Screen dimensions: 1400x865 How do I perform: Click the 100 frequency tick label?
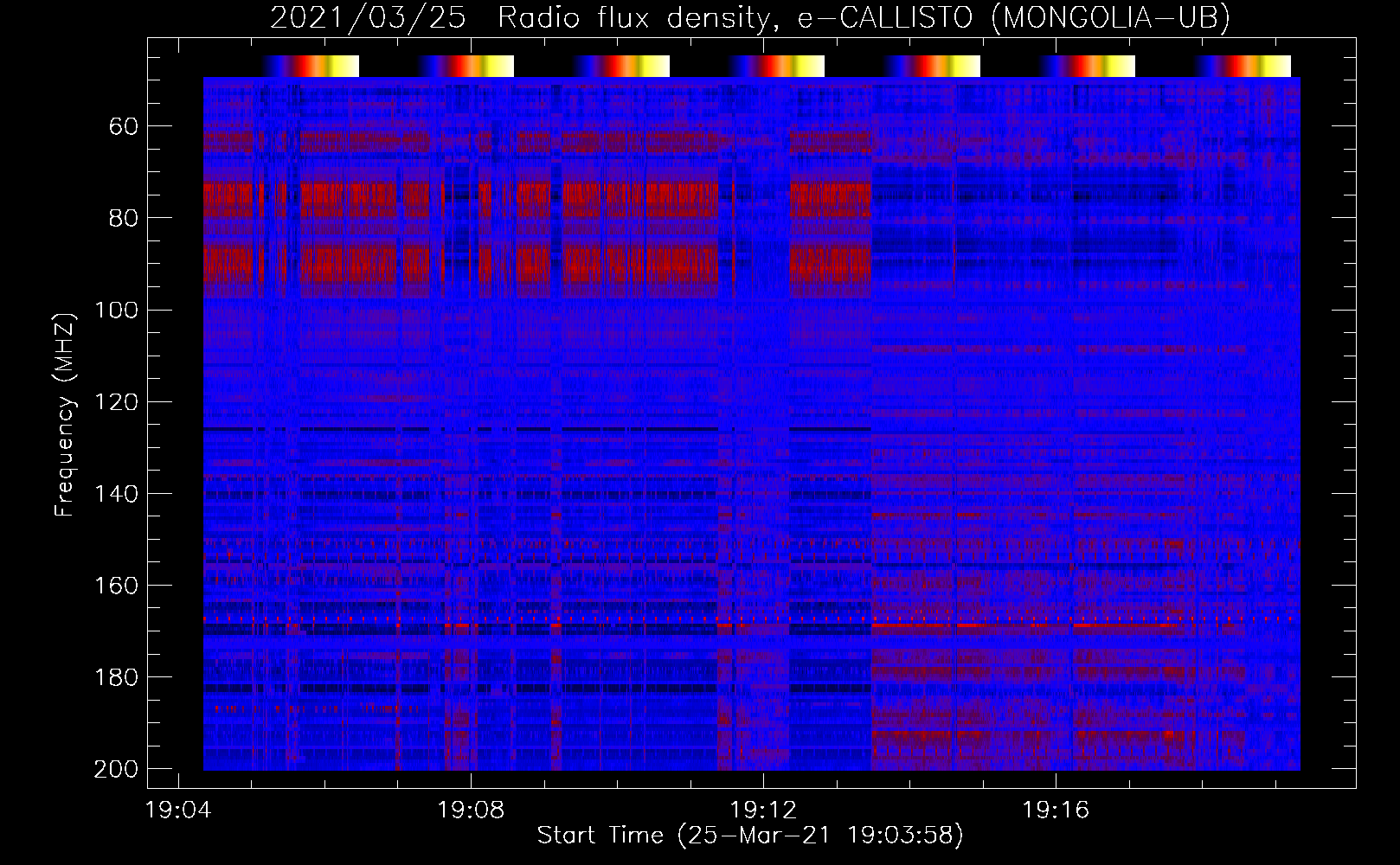116,310
